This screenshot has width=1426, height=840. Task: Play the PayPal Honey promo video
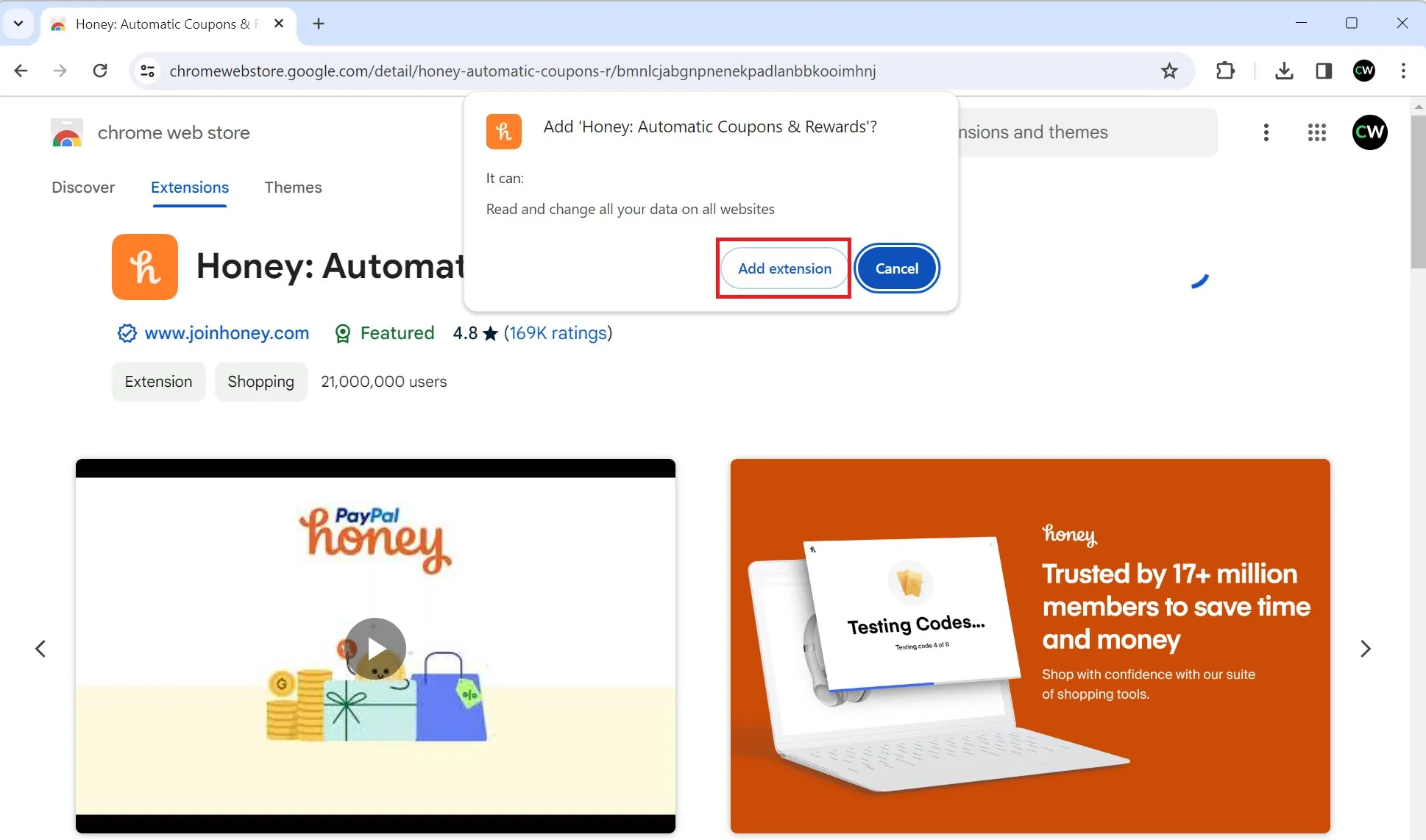(x=375, y=648)
